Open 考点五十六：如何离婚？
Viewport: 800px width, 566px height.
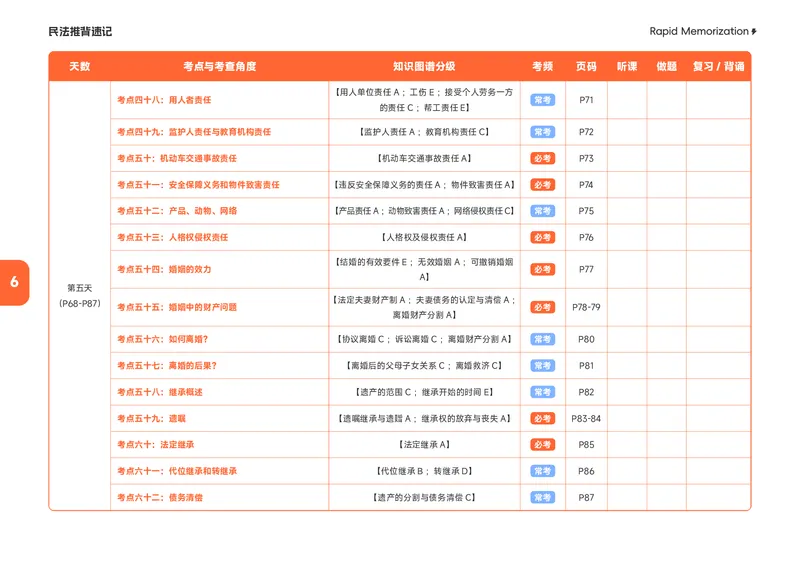tap(163, 339)
